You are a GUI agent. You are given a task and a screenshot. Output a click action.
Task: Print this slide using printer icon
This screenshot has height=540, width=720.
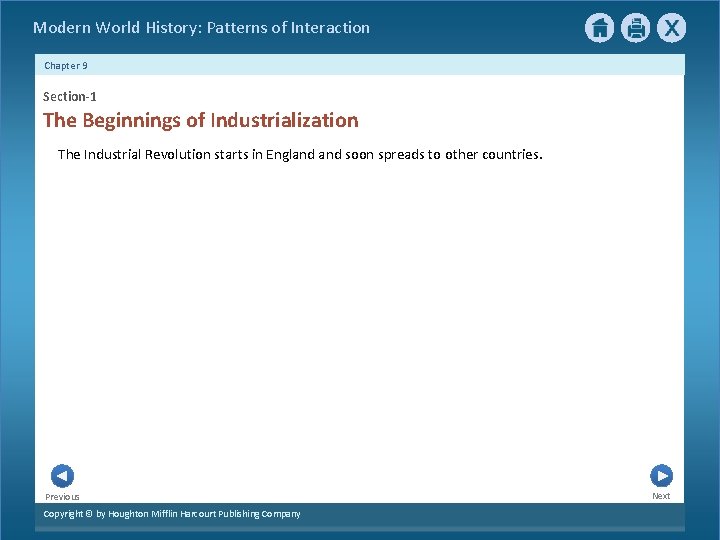pos(636,28)
